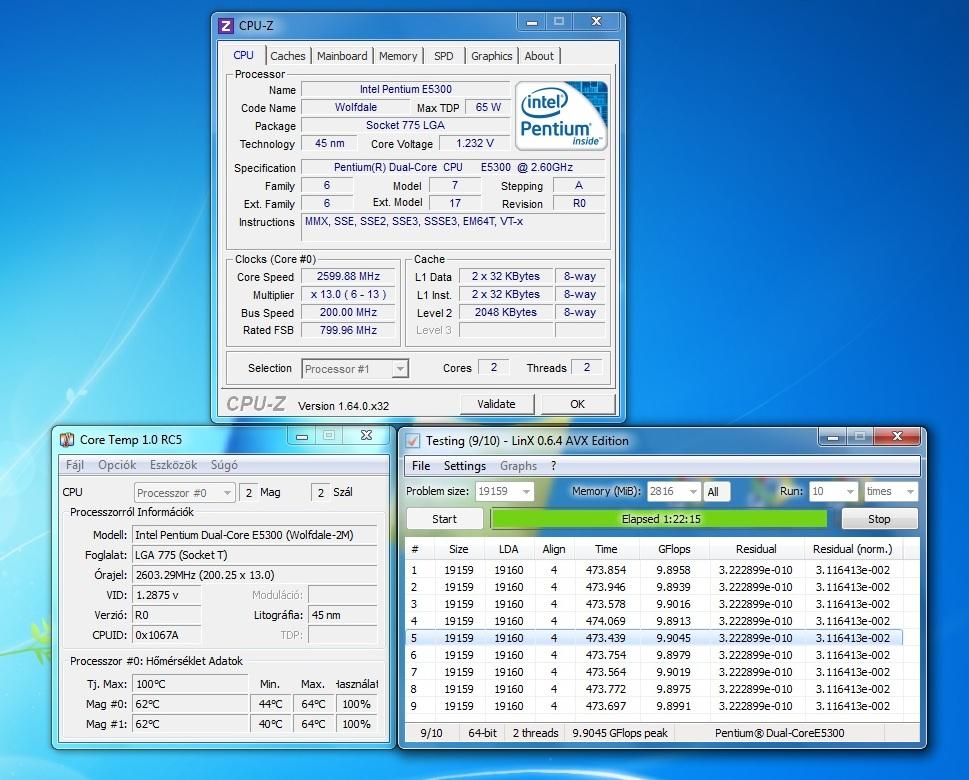Switch to the Caches tab in CPU-Z
Screen dimensions: 969x780
pyautogui.click(x=287, y=56)
